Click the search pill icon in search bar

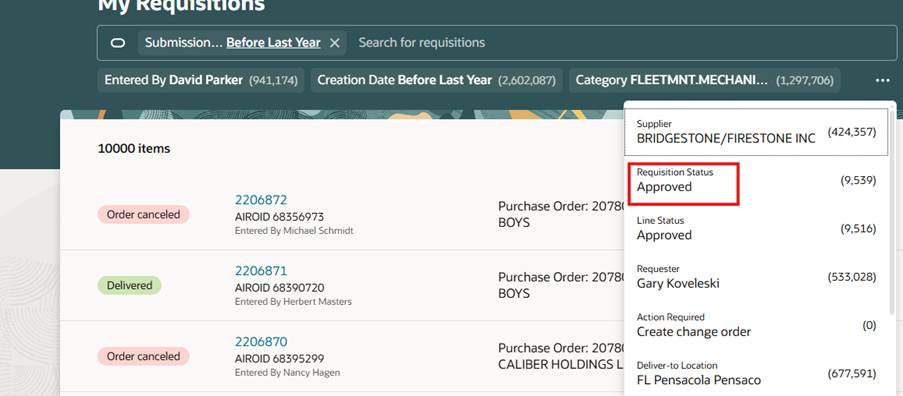pos(118,43)
